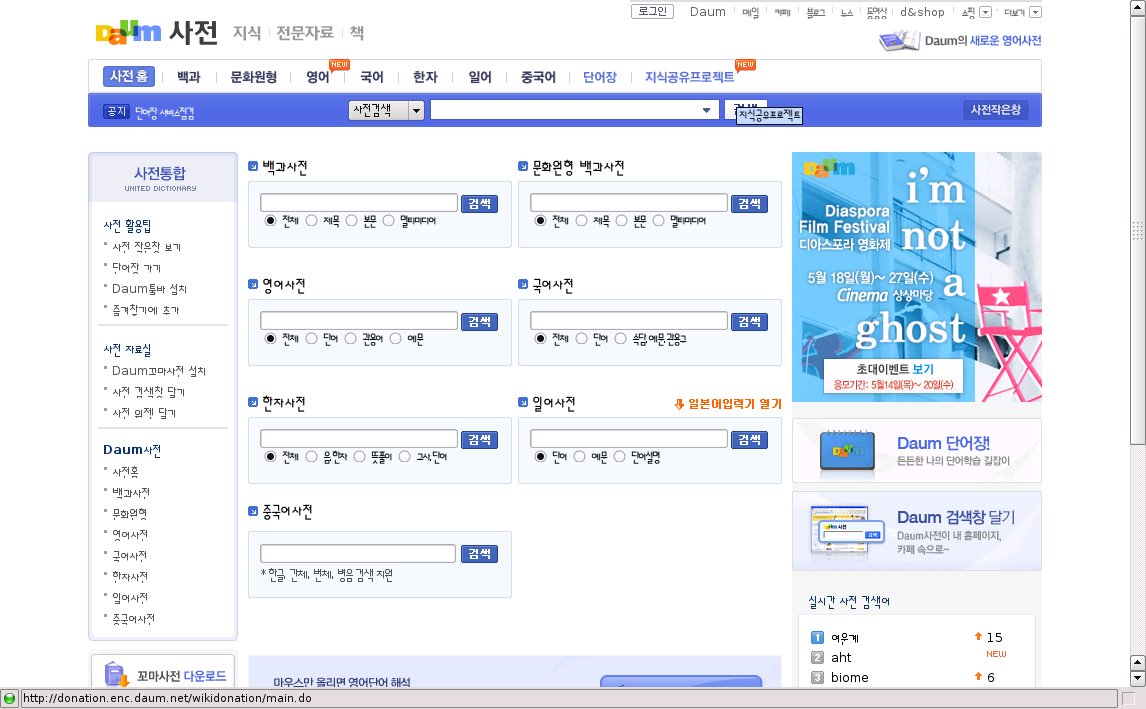Select 관용어 radio under 영어사전
This screenshot has height=709, width=1146.
[x=351, y=339]
